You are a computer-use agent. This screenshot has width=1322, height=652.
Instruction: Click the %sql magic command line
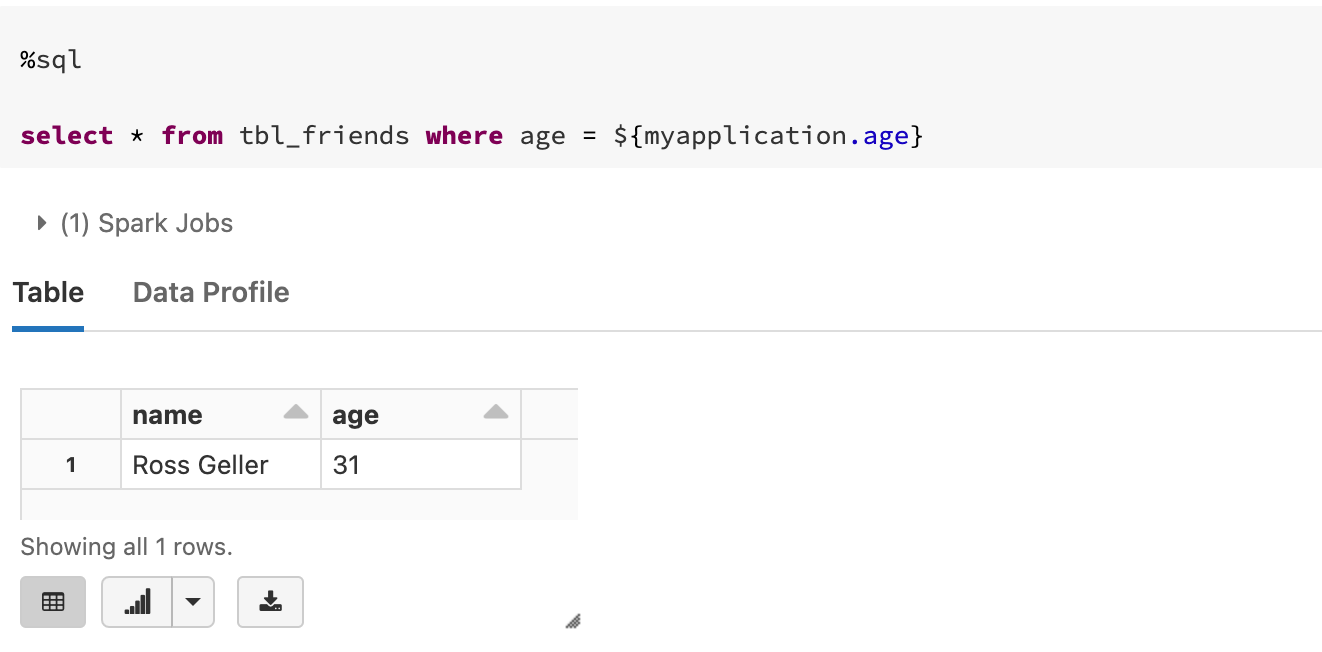pyautogui.click(x=50, y=60)
